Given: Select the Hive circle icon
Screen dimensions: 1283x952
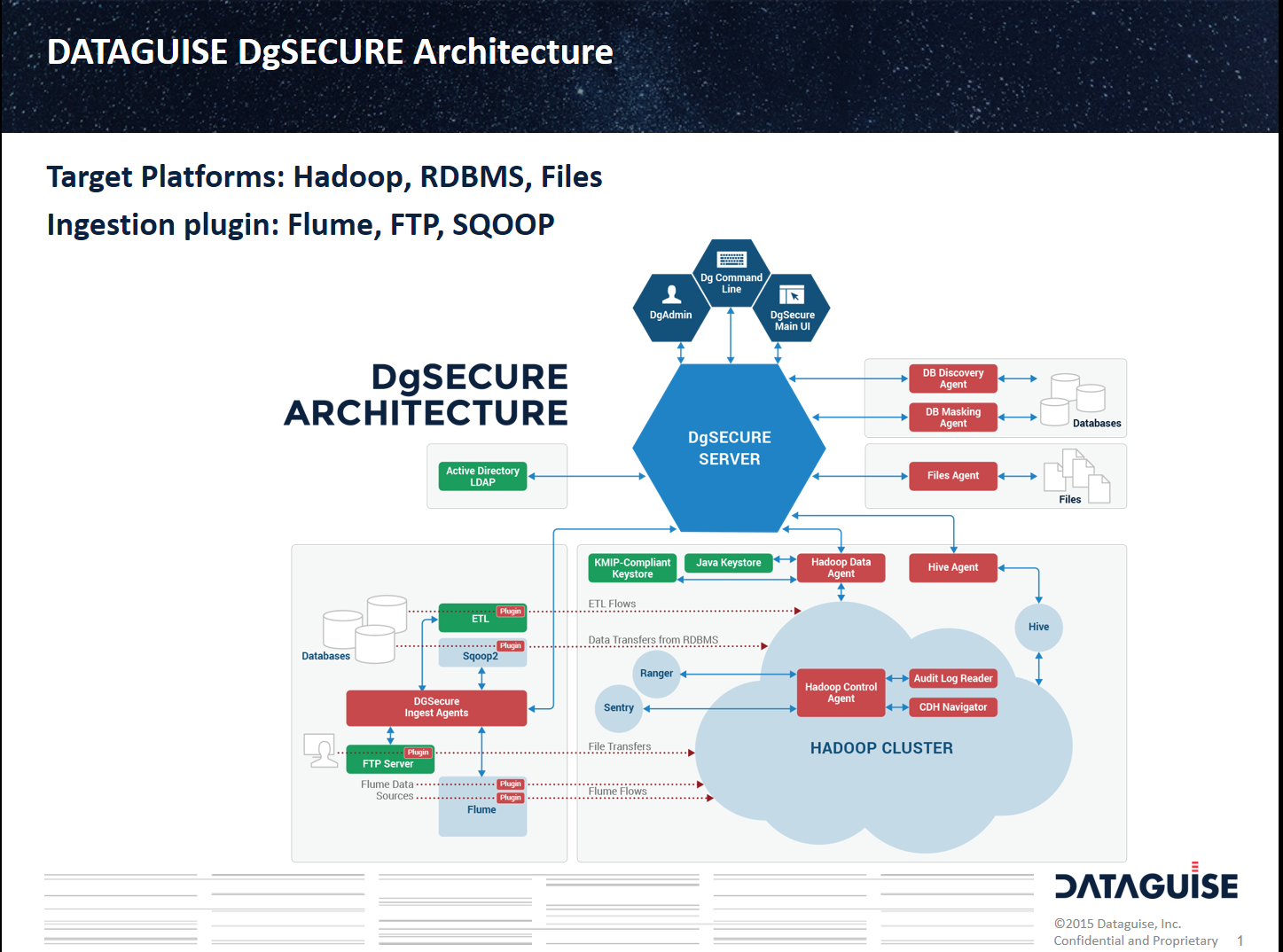Looking at the screenshot, I should (x=1037, y=627).
